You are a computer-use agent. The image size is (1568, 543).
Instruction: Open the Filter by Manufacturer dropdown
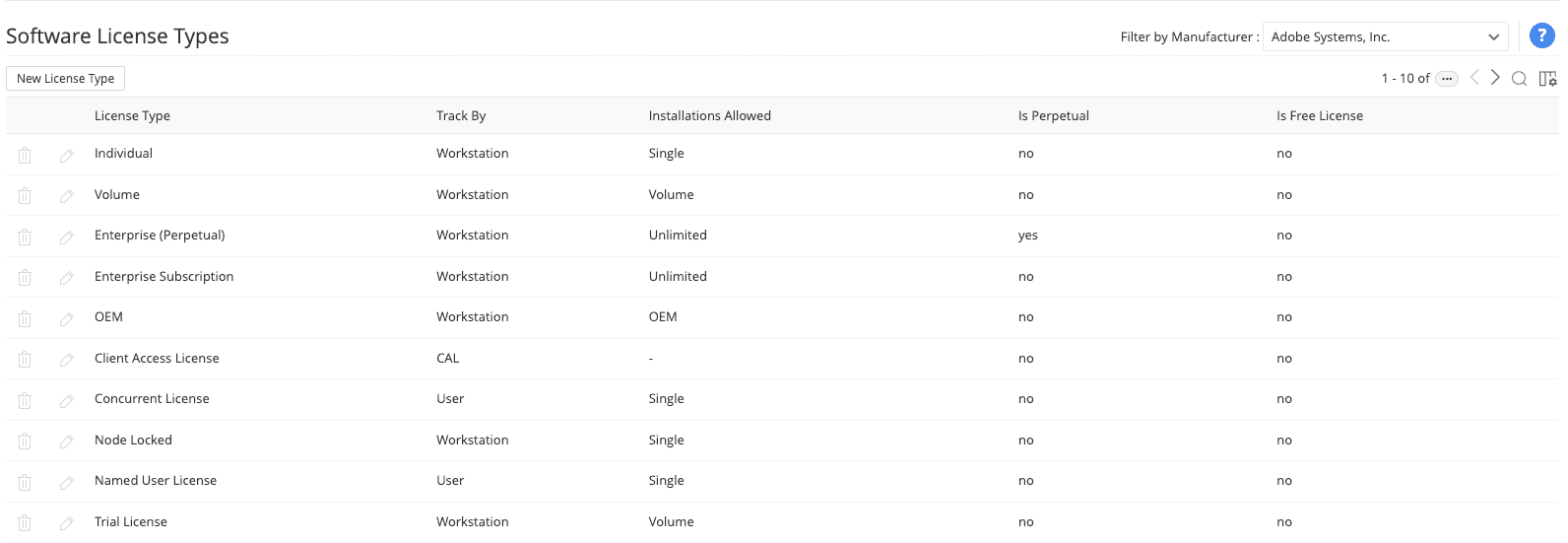(x=1385, y=37)
